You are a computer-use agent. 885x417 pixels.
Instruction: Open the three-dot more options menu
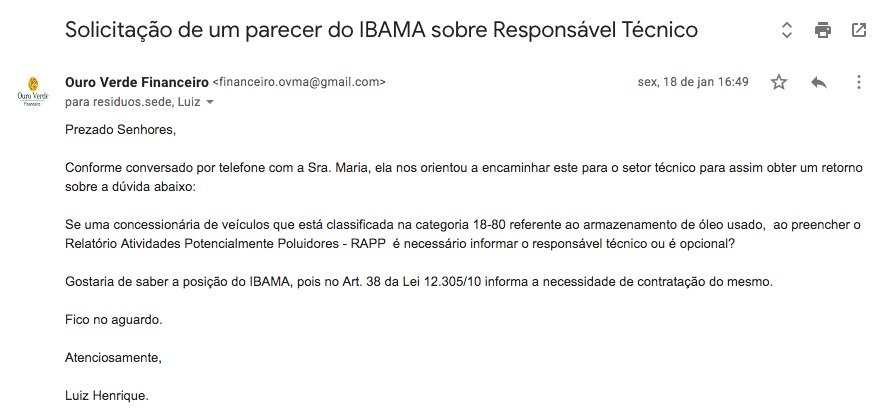[858, 82]
